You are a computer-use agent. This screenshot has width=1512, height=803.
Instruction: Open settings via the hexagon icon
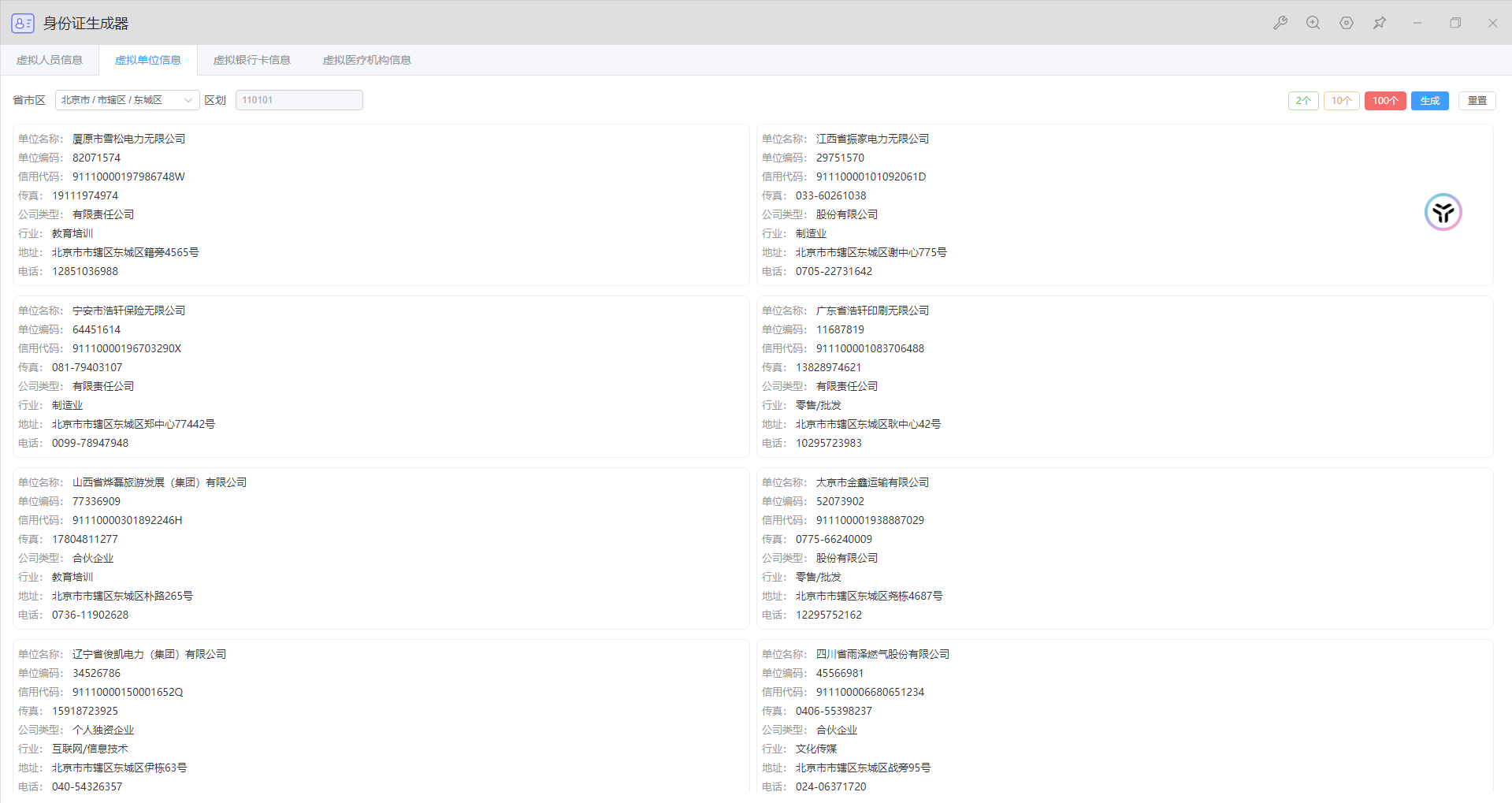point(1346,23)
